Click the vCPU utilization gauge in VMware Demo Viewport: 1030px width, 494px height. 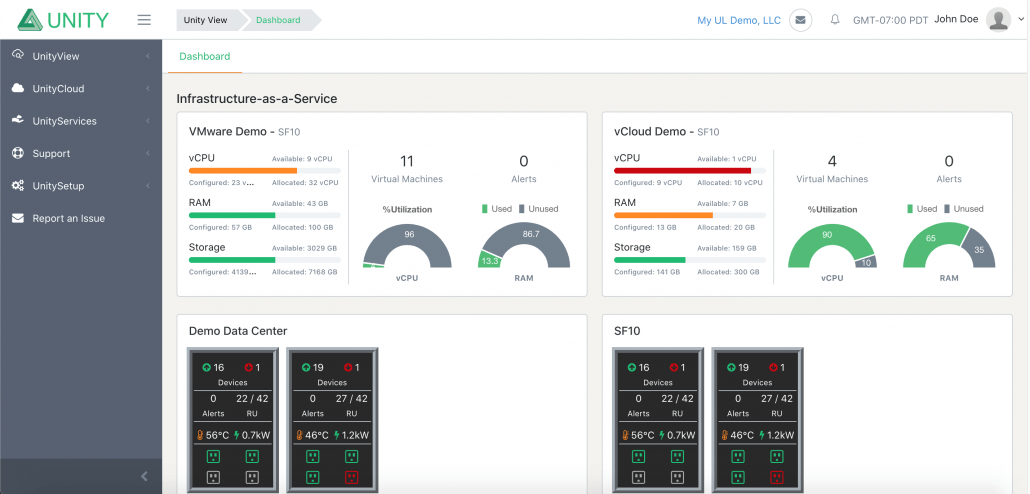click(407, 245)
